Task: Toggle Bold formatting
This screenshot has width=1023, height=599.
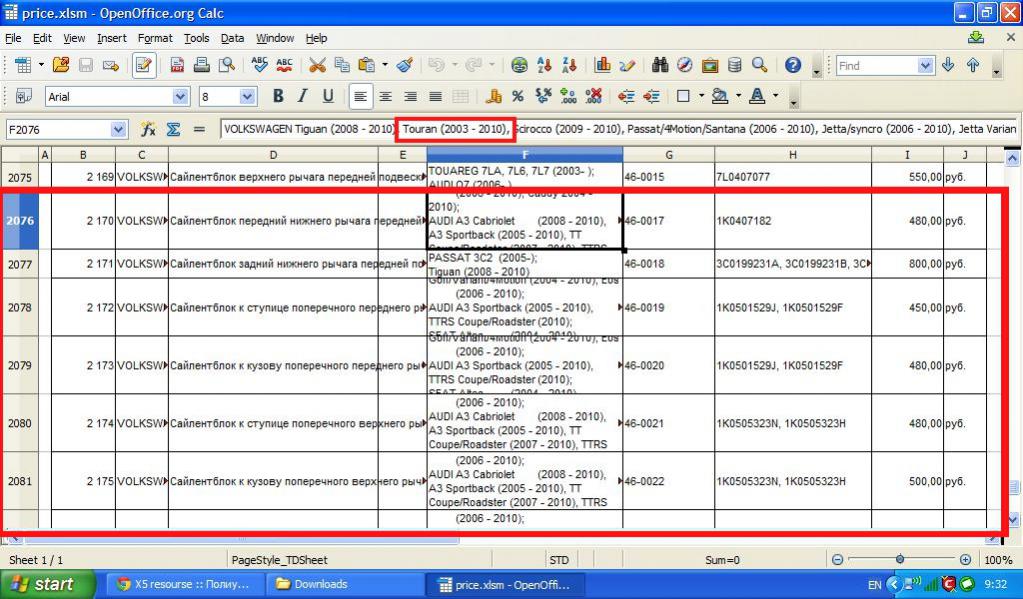Action: [278, 97]
